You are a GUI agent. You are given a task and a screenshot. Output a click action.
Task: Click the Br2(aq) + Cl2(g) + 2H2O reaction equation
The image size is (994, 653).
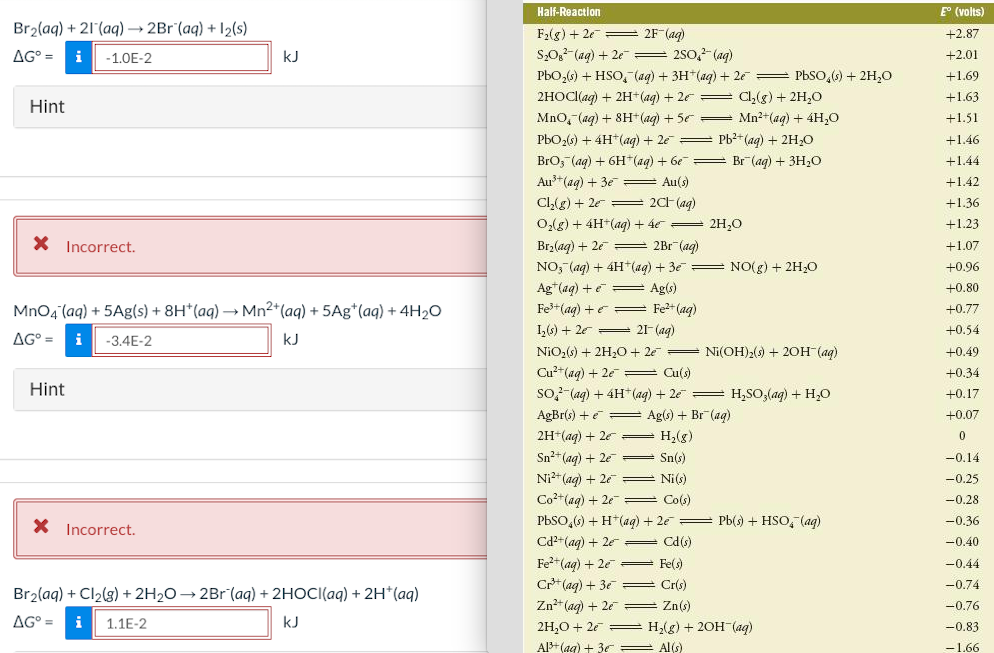216,593
